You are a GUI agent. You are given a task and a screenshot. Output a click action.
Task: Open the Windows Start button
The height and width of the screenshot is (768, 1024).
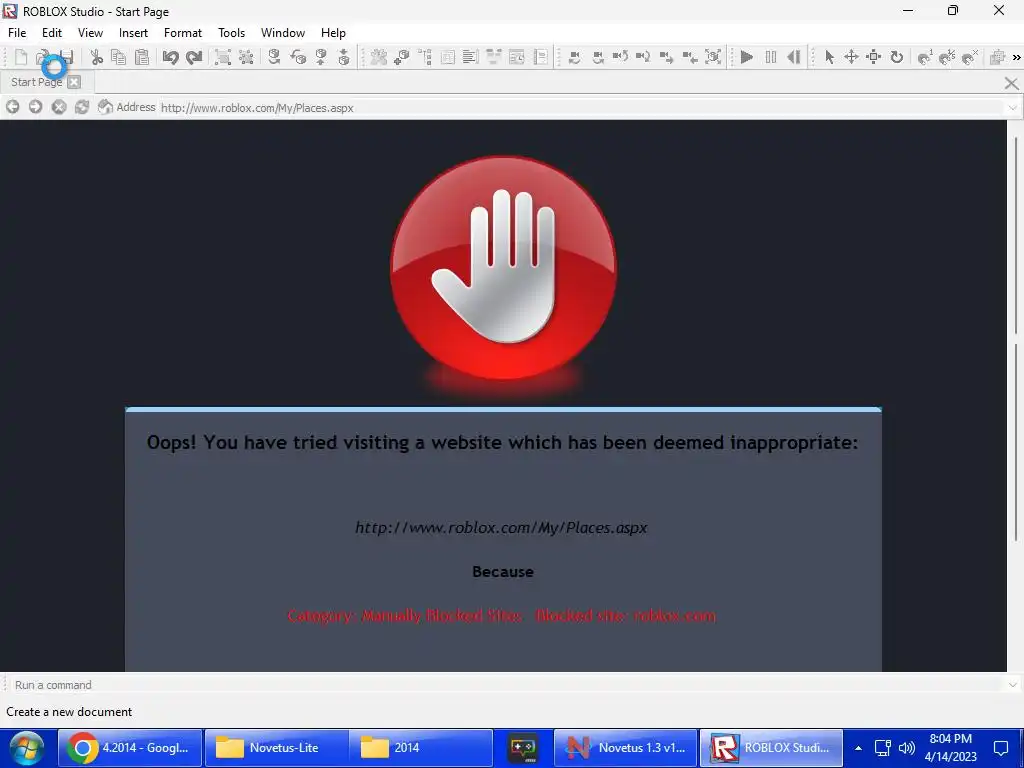click(27, 748)
